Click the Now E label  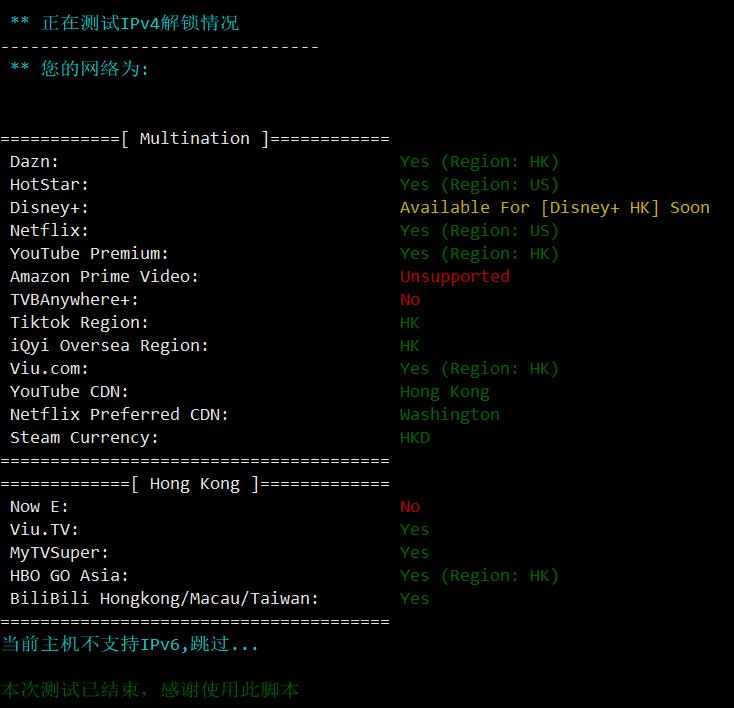coord(40,506)
